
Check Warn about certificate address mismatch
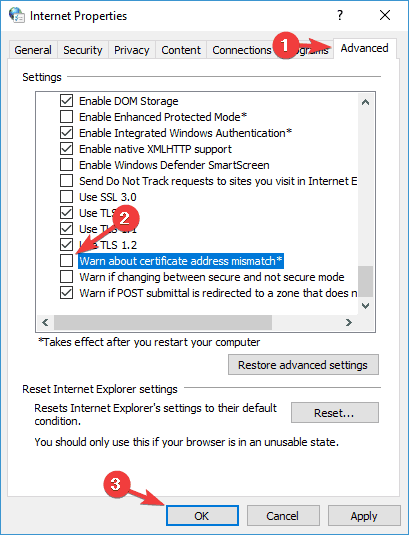pyautogui.click(x=66, y=260)
